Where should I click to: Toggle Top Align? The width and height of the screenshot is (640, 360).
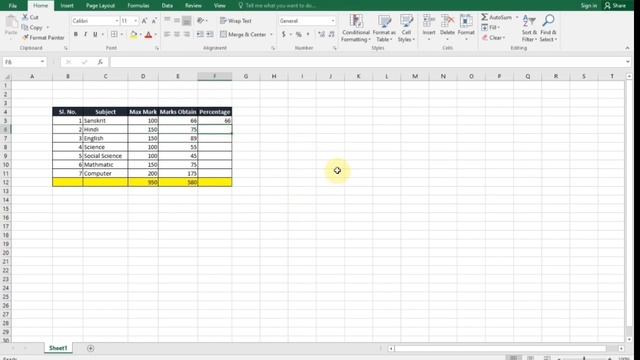(167, 20)
